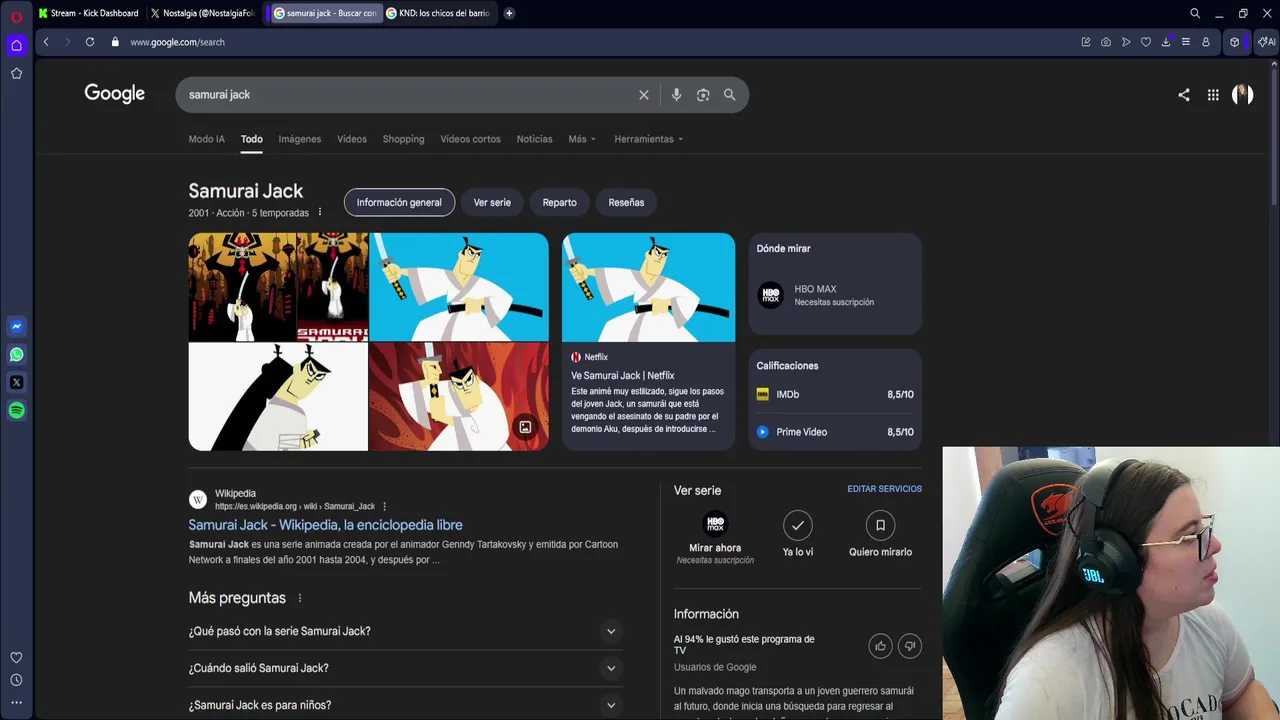Click in the samurai jack search field
1280x720 pixels.
pyautogui.click(x=409, y=95)
